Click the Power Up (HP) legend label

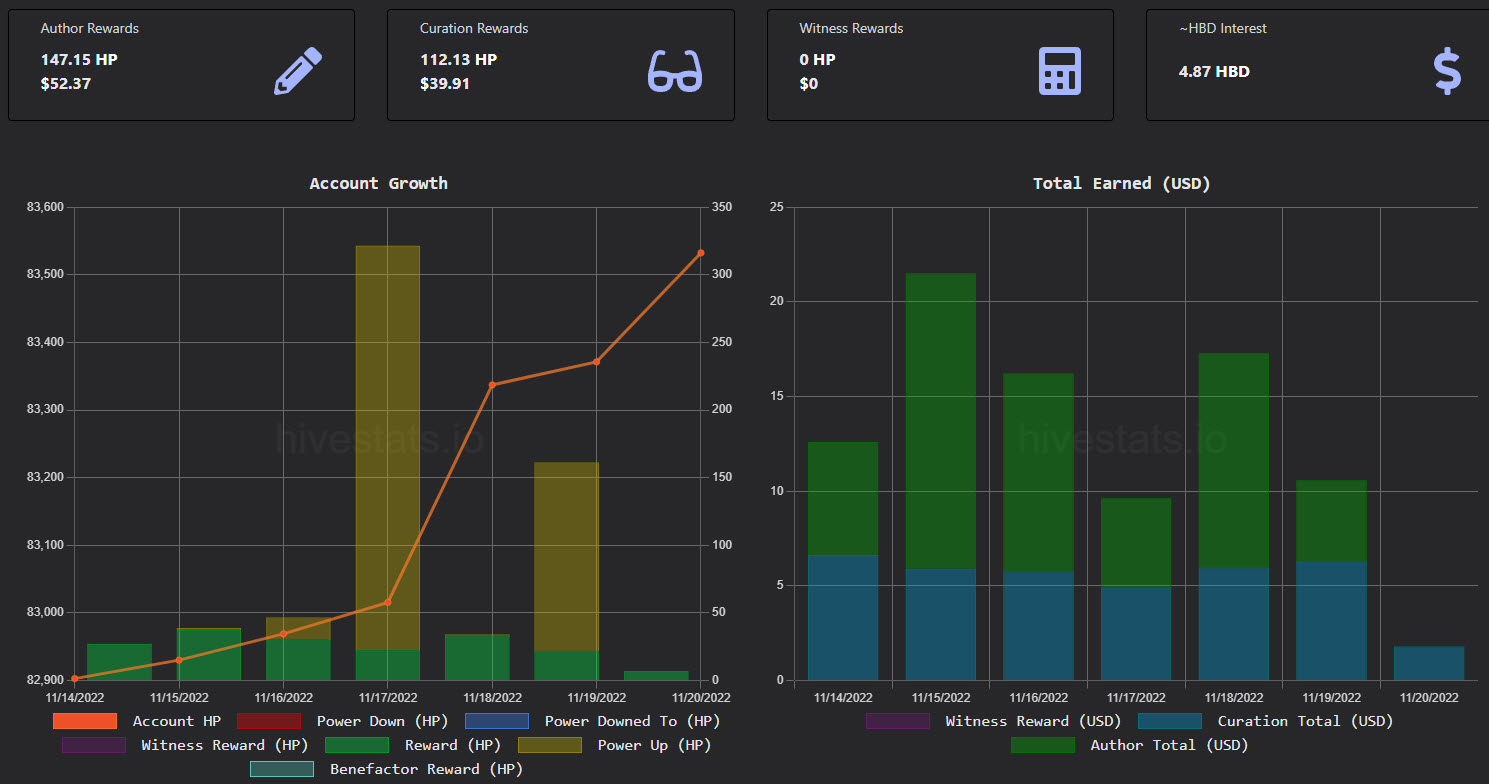[x=655, y=745]
